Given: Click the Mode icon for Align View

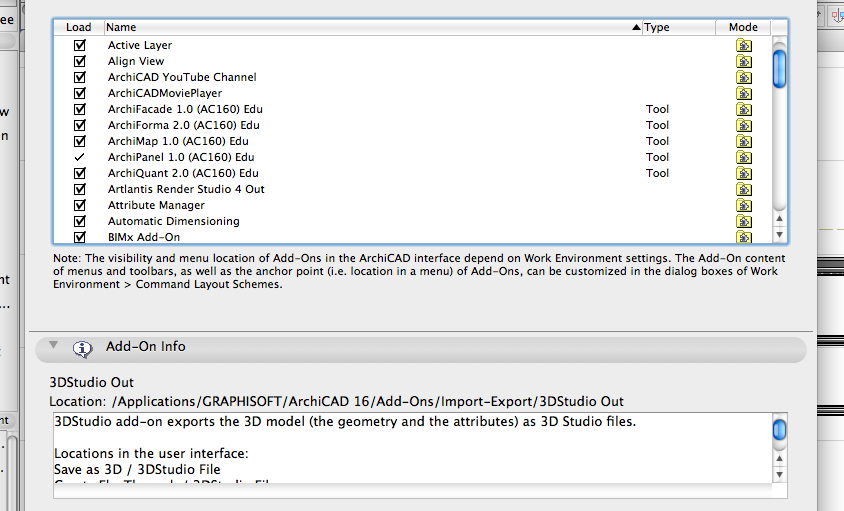Looking at the screenshot, I should pos(744,61).
